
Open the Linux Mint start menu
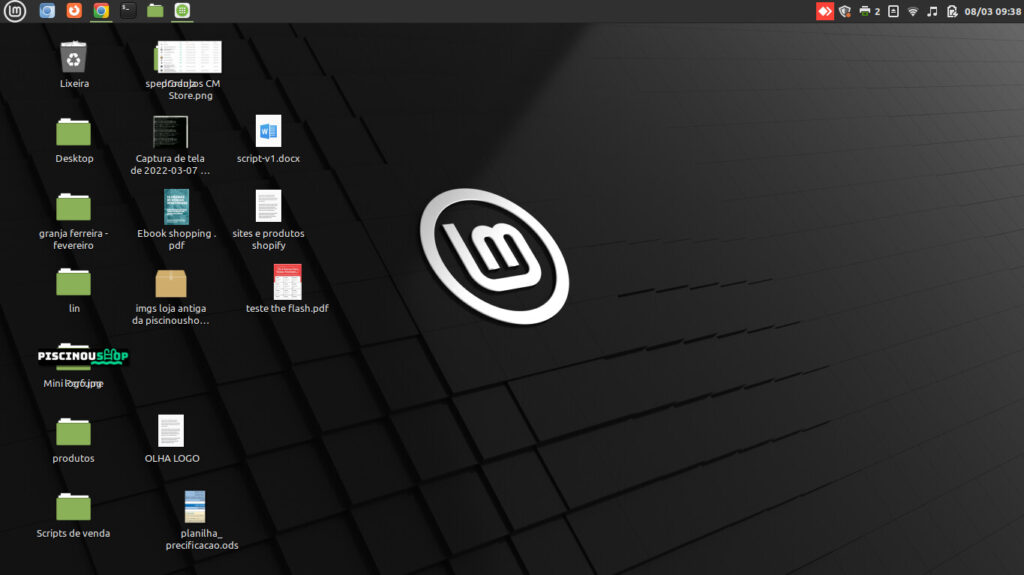16,11
